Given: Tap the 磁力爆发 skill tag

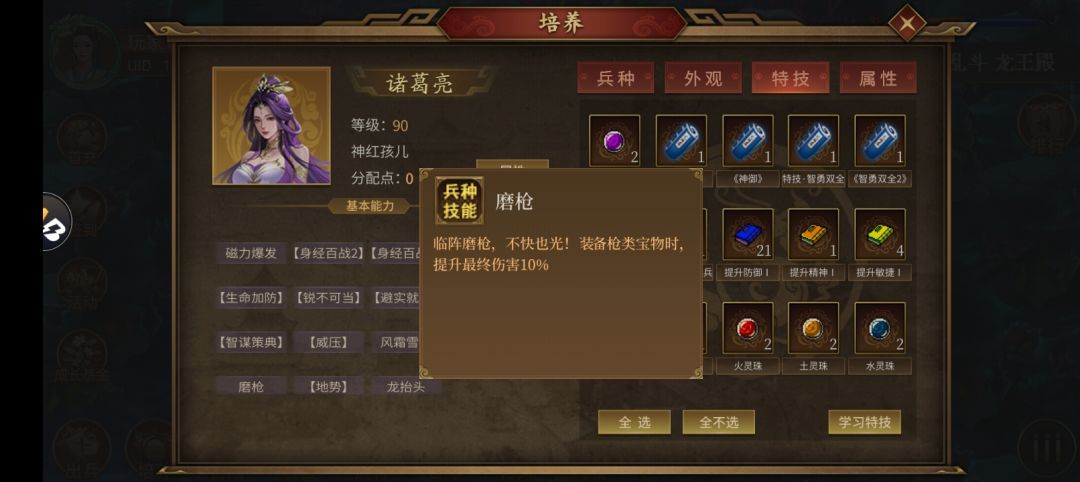Looking at the screenshot, I should click(251, 253).
